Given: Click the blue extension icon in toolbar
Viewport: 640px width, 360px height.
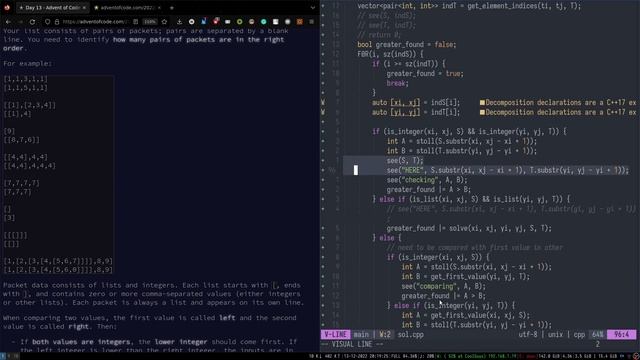Looking at the screenshot, I should [204, 21].
